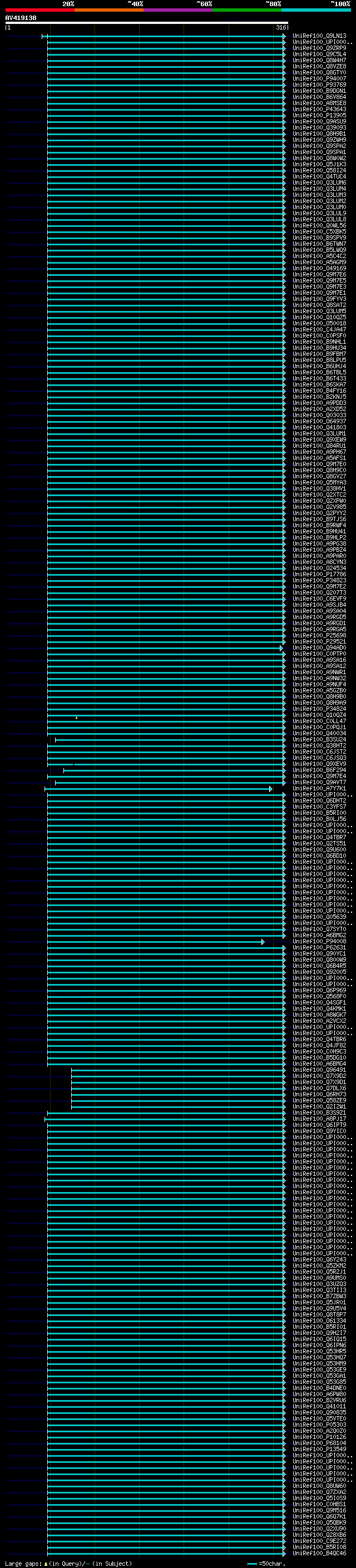Click the yellow large-gap marker in legend
This screenshot has height=1568, width=356.
45,1563
